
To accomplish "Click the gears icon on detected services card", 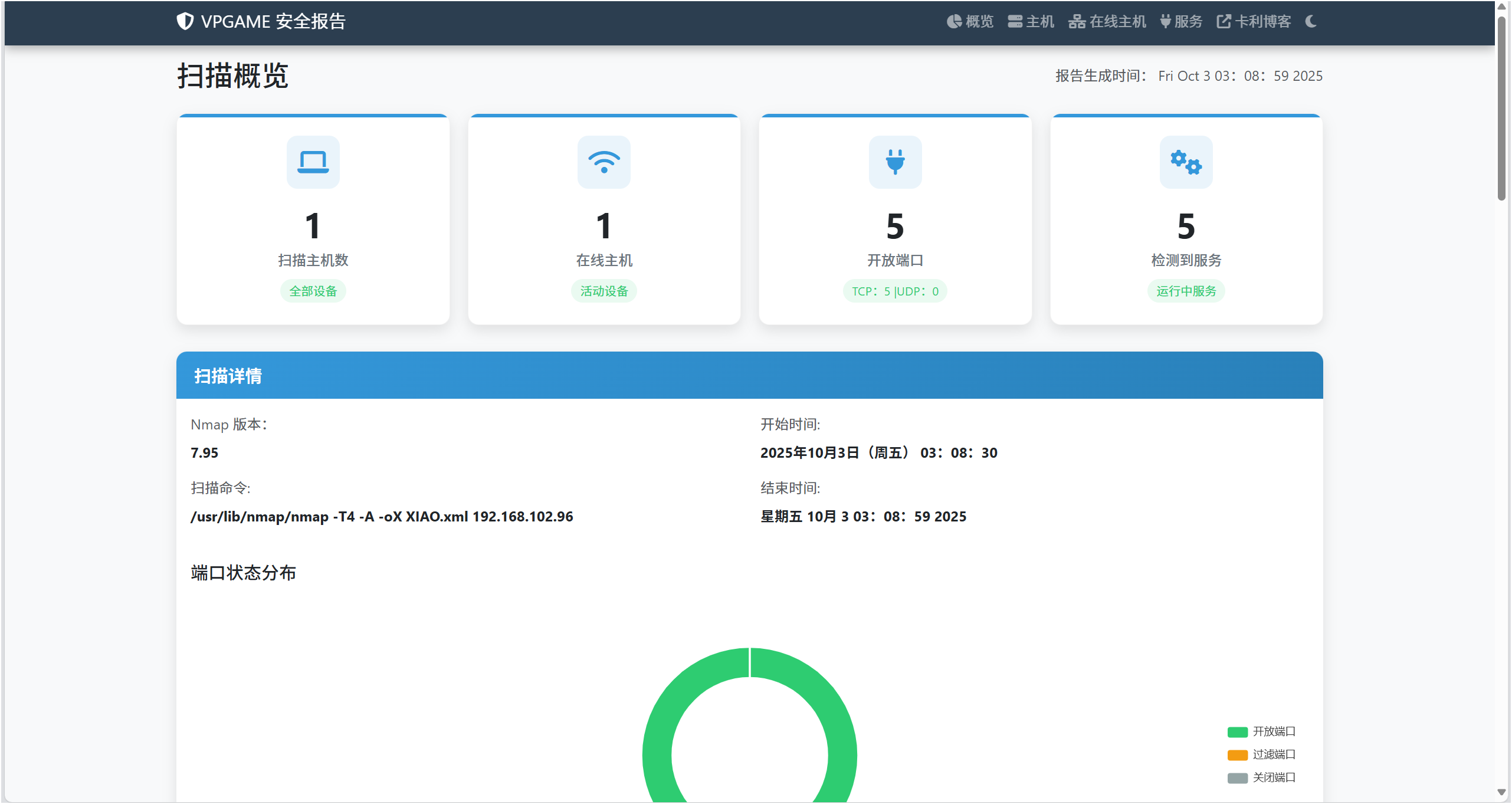I will coord(1186,162).
